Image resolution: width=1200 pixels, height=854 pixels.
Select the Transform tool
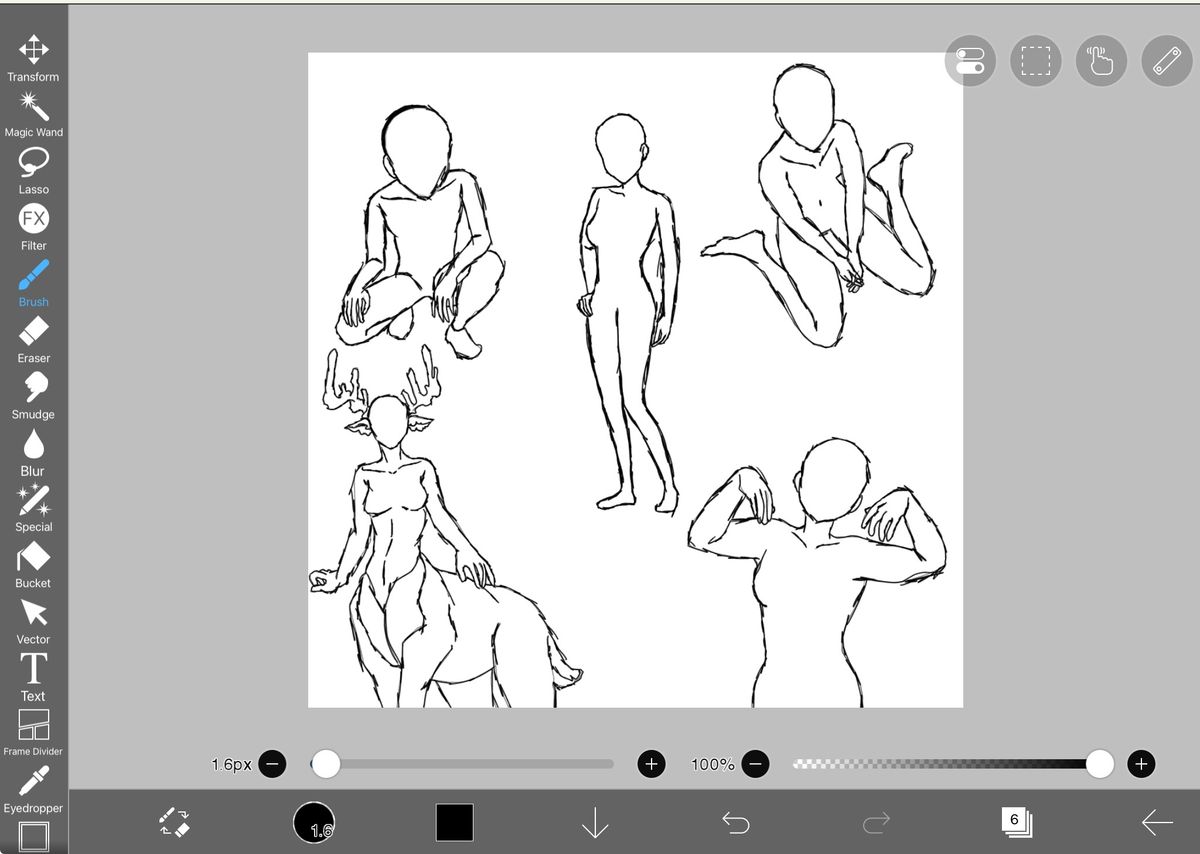point(33,58)
